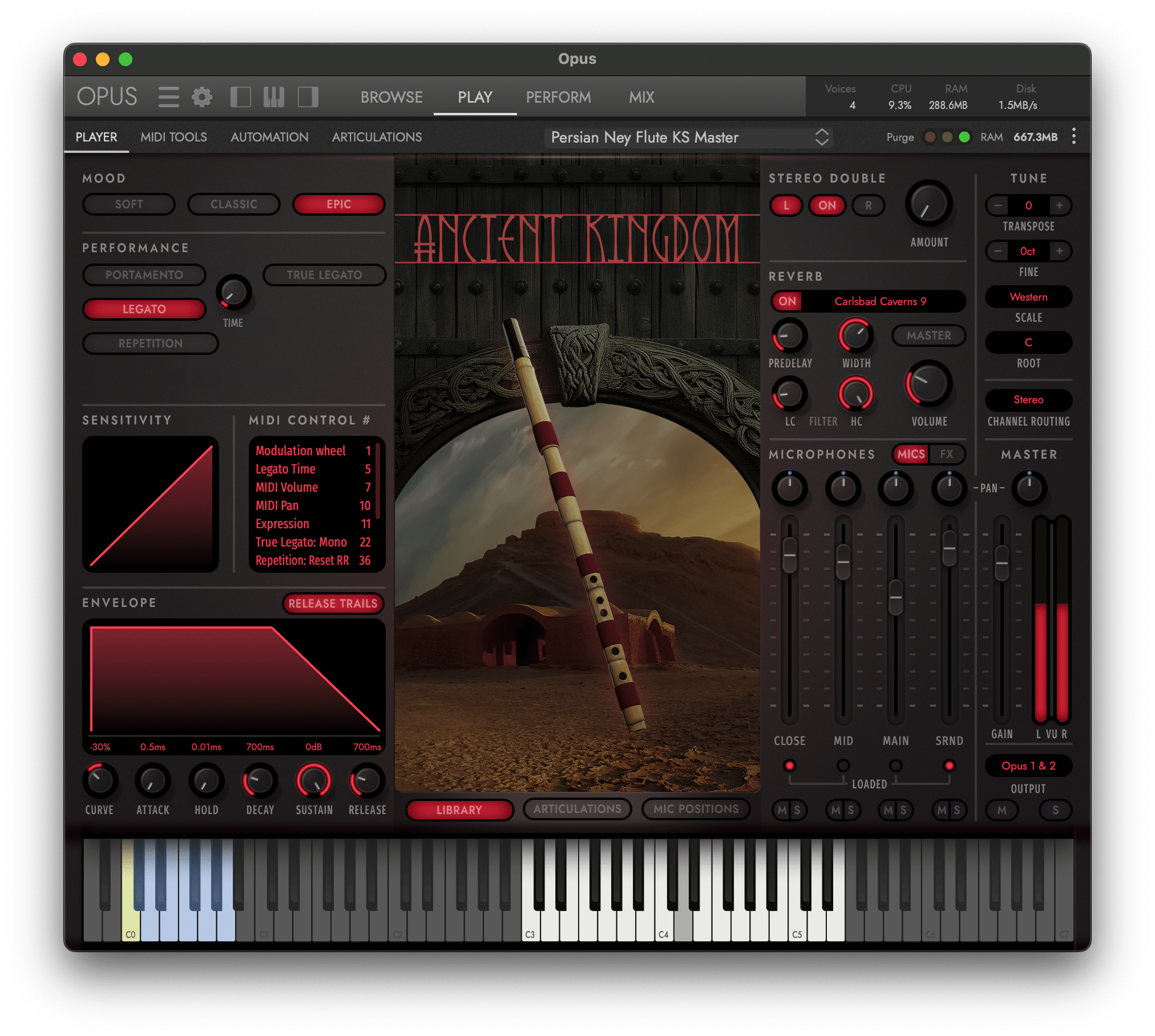Open the root note C dropdown

tap(1028, 342)
